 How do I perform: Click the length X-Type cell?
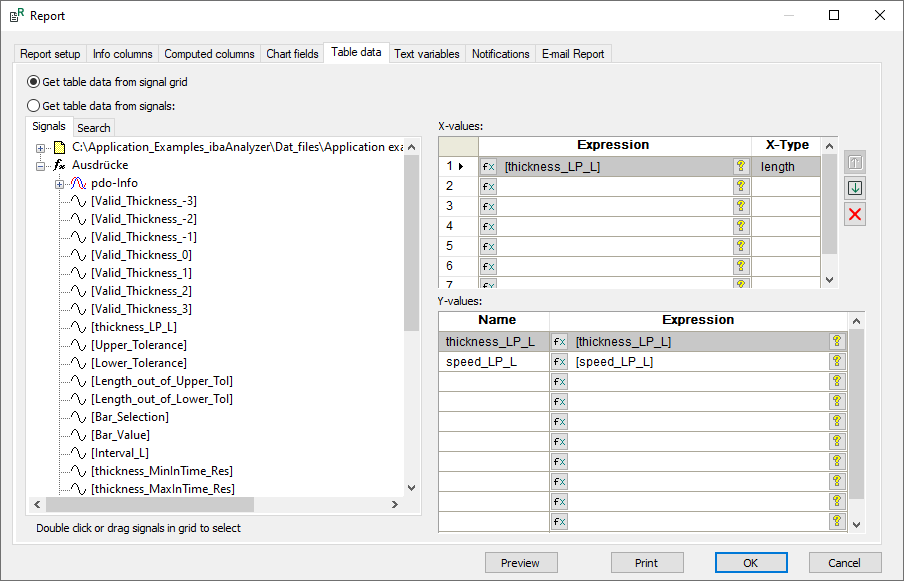click(x=786, y=167)
